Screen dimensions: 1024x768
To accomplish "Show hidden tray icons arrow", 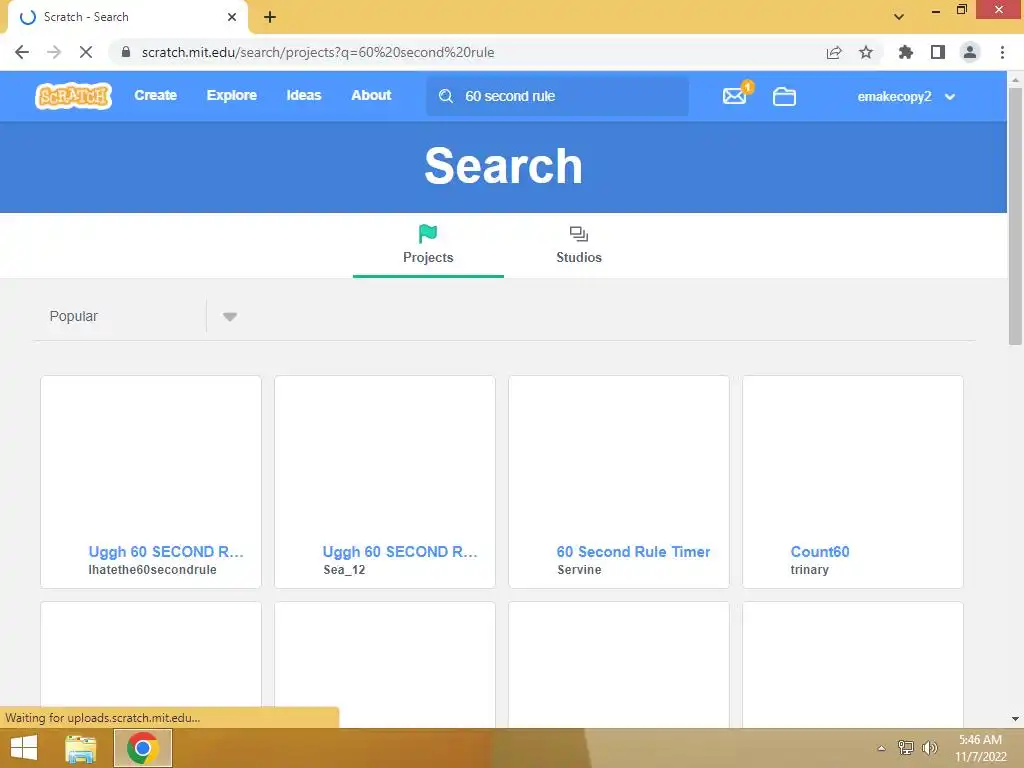I will pyautogui.click(x=882, y=748).
